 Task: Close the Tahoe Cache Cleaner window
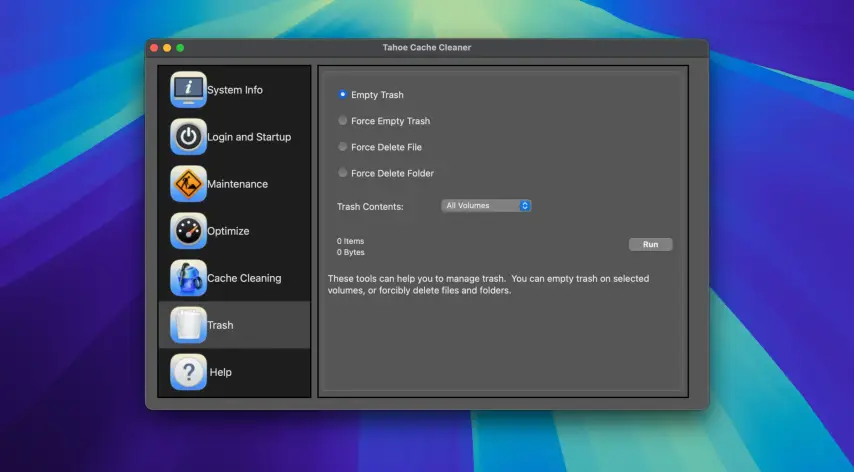tap(155, 48)
